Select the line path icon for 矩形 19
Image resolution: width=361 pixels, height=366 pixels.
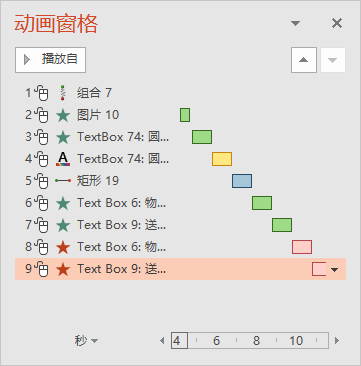[63, 181]
